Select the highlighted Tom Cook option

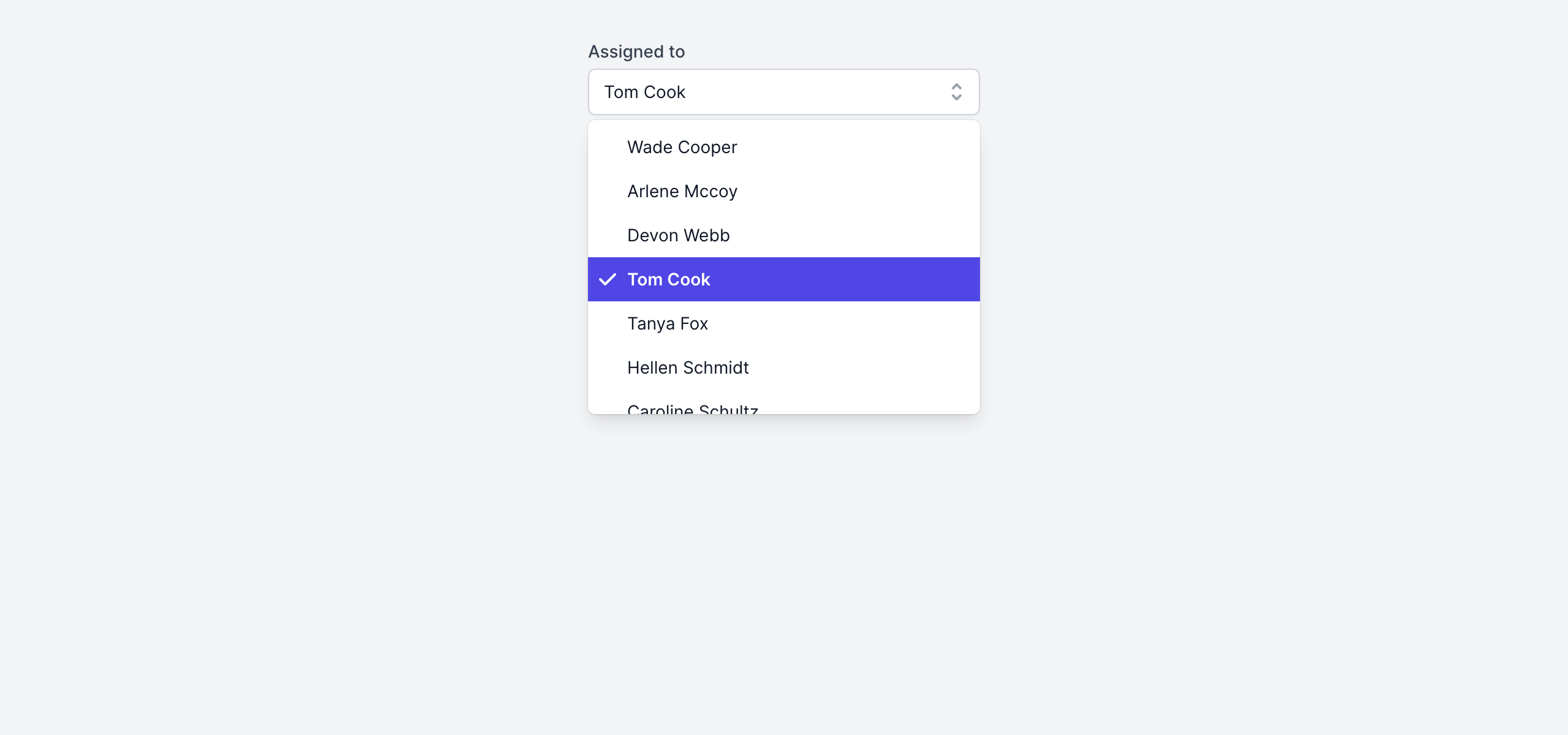(668, 280)
